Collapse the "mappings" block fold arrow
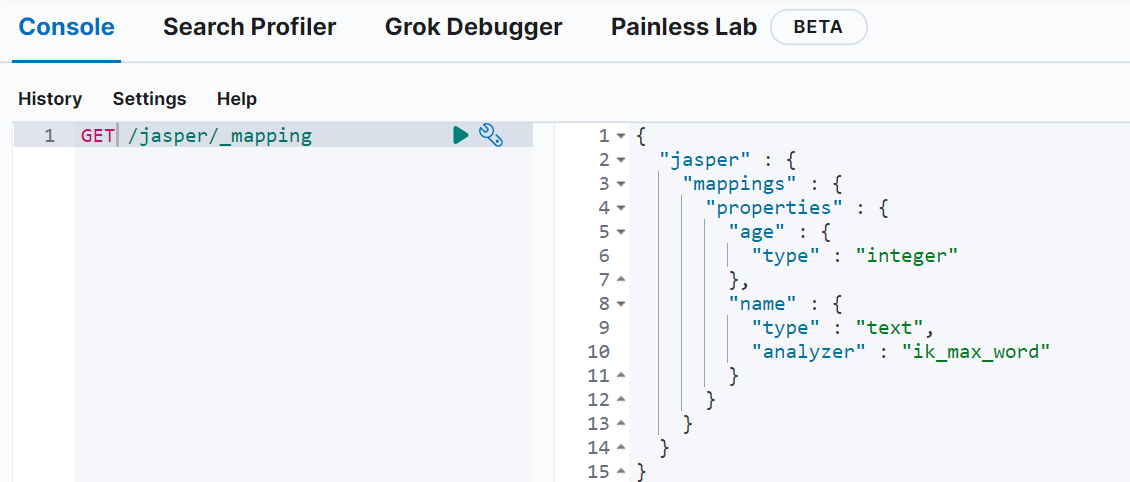The image size is (1130, 482). click(621, 184)
